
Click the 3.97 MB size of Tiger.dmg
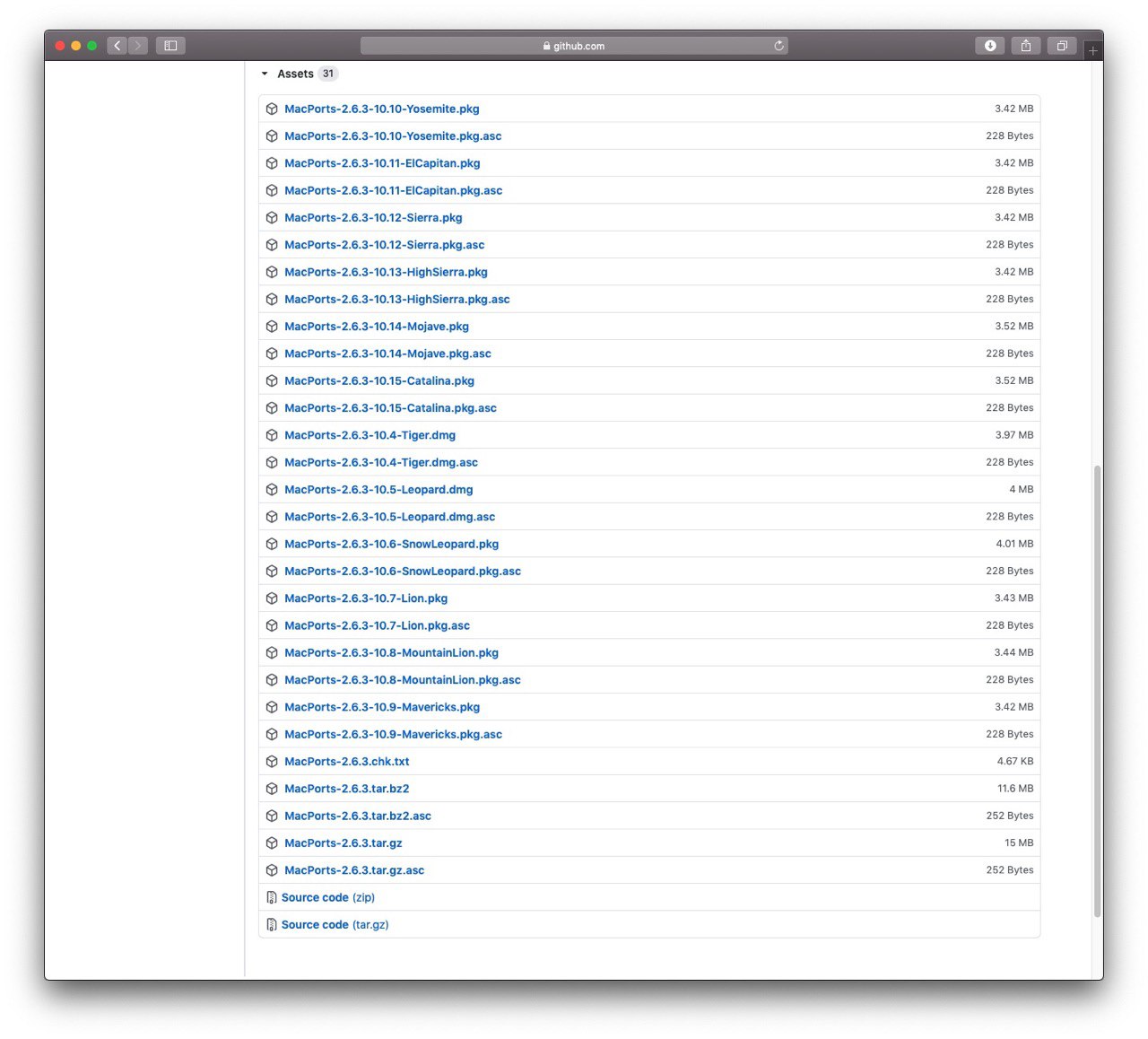point(1014,435)
